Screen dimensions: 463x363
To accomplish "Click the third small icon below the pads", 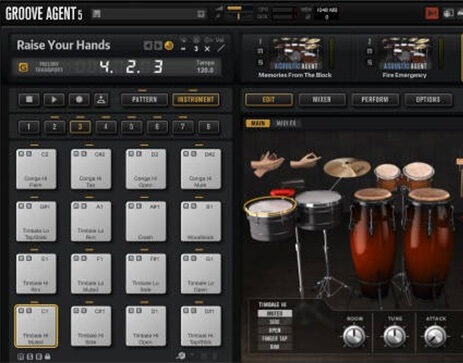I will pyautogui.click(x=39, y=356).
